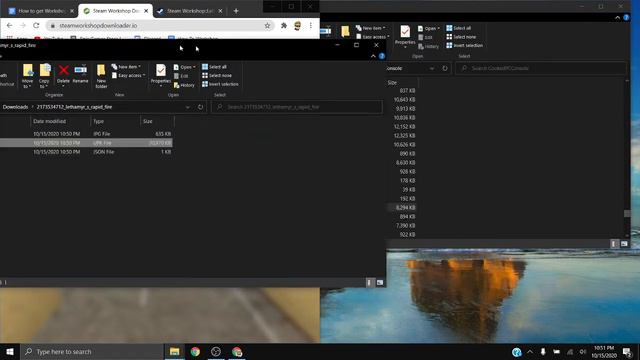Go back in Chrome

pos(9,25)
